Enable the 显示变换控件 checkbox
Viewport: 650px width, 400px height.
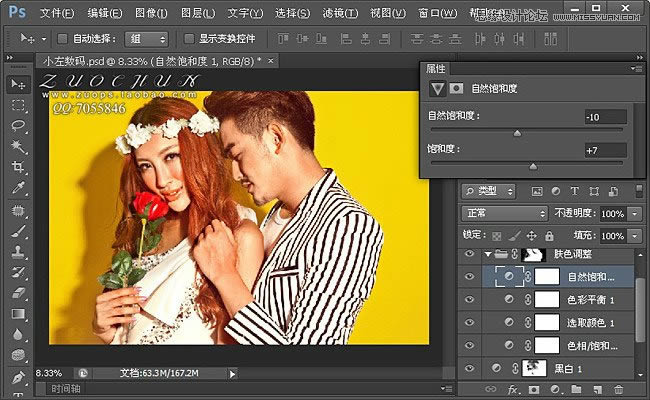point(189,39)
